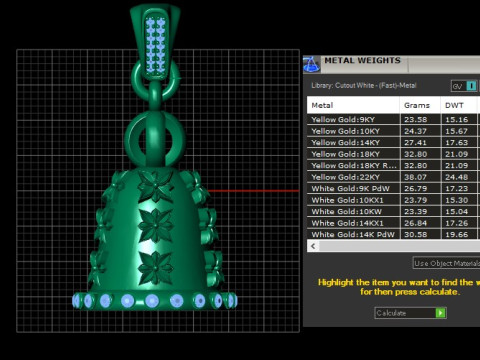This screenshot has width=480, height=360.
Task: Sort by the DWT column header
Action: pos(459,105)
